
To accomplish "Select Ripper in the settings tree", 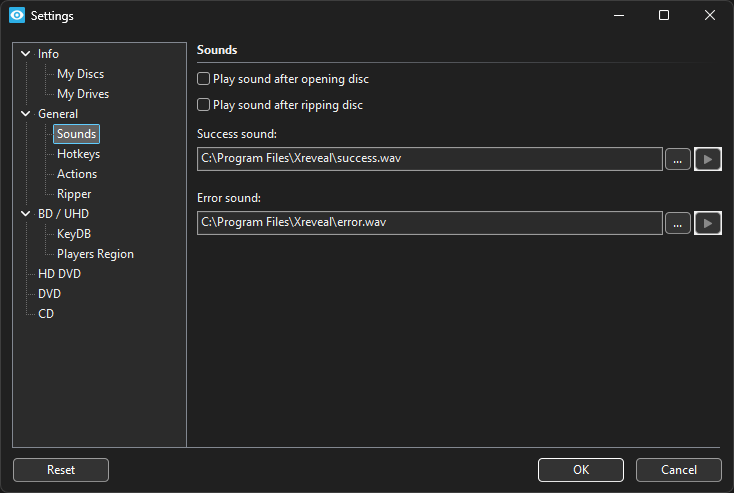I will pos(74,194).
